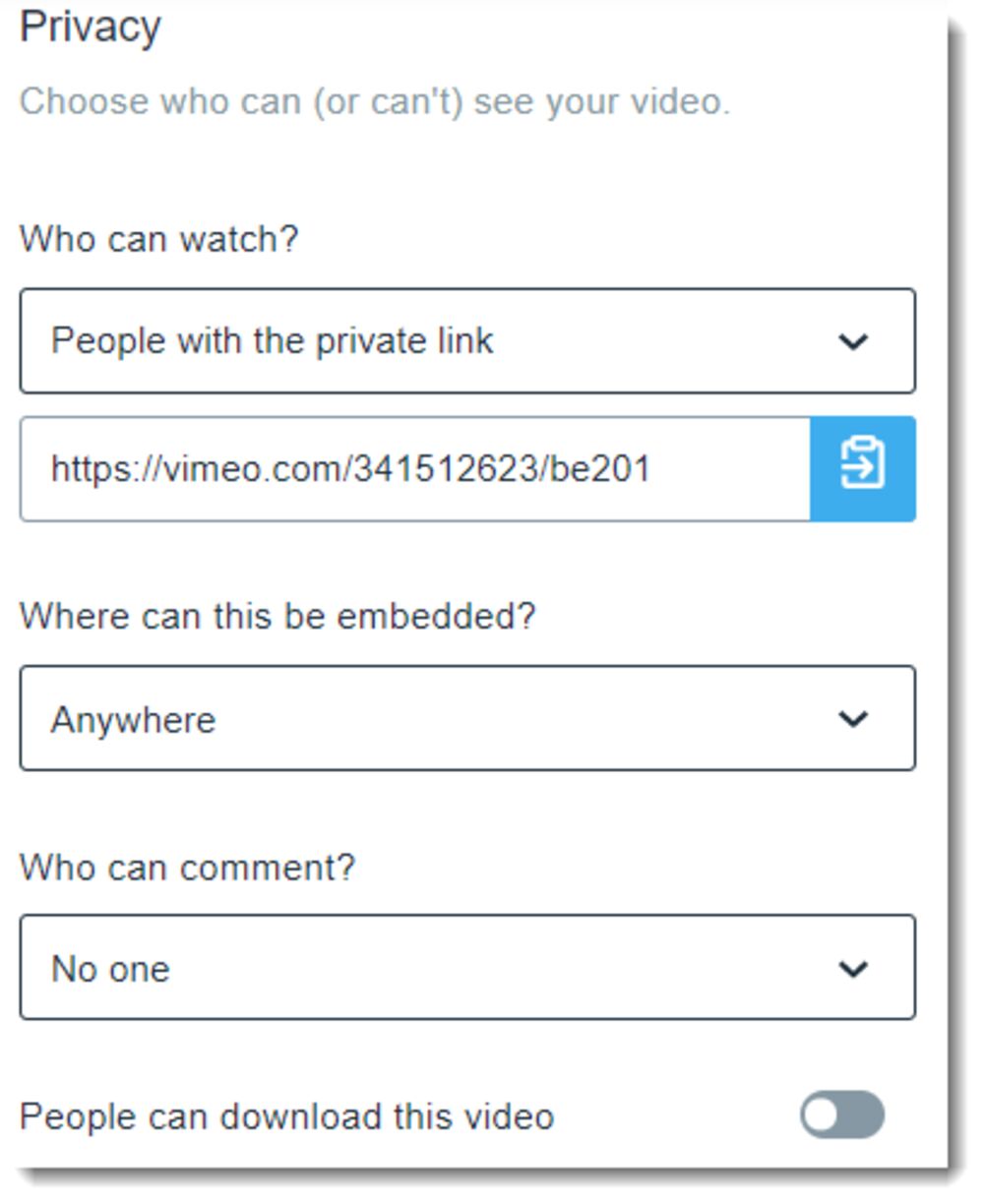Expand the 'Anywhere' embed dropdown
The height and width of the screenshot is (1204, 984).
[x=467, y=719]
